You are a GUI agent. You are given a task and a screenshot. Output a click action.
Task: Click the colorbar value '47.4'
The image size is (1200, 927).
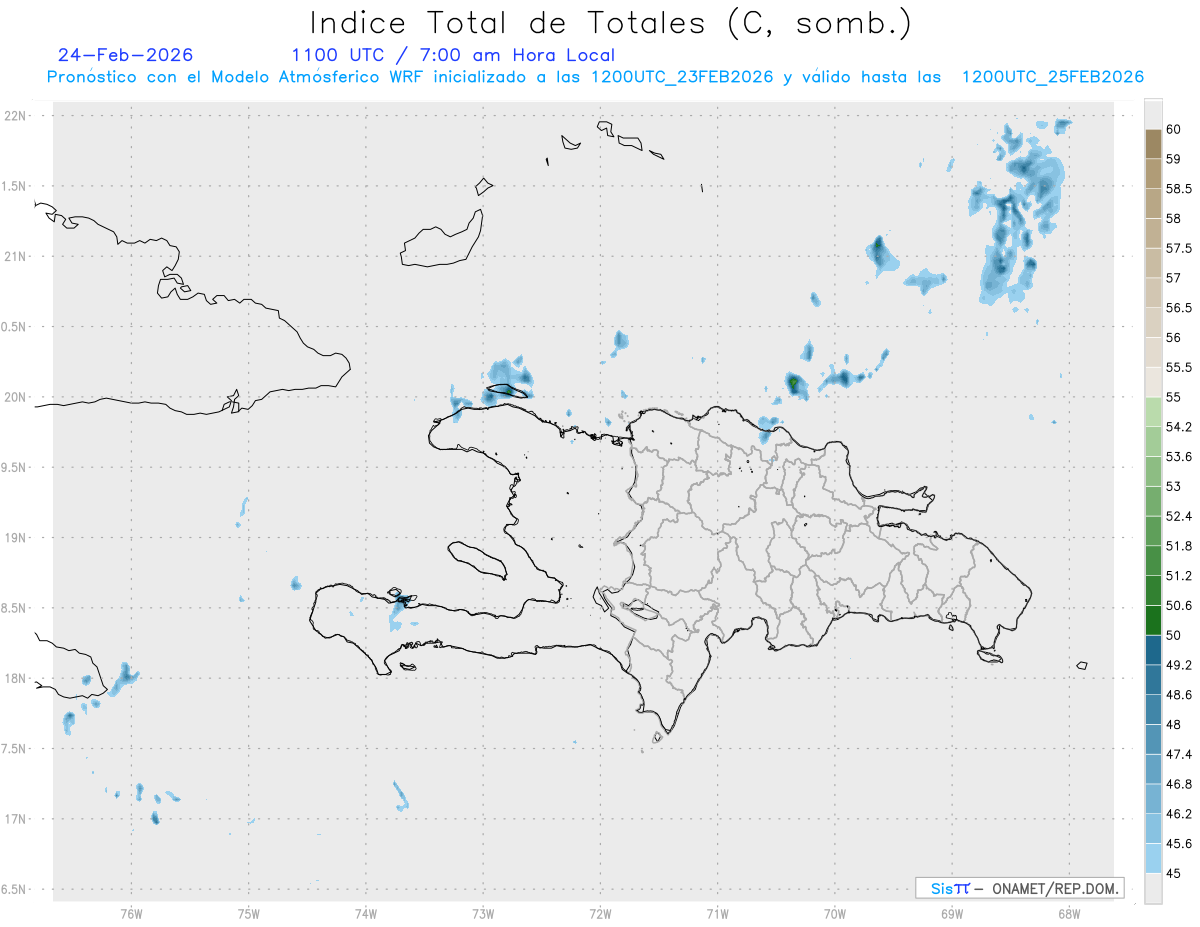[x=1178, y=754]
